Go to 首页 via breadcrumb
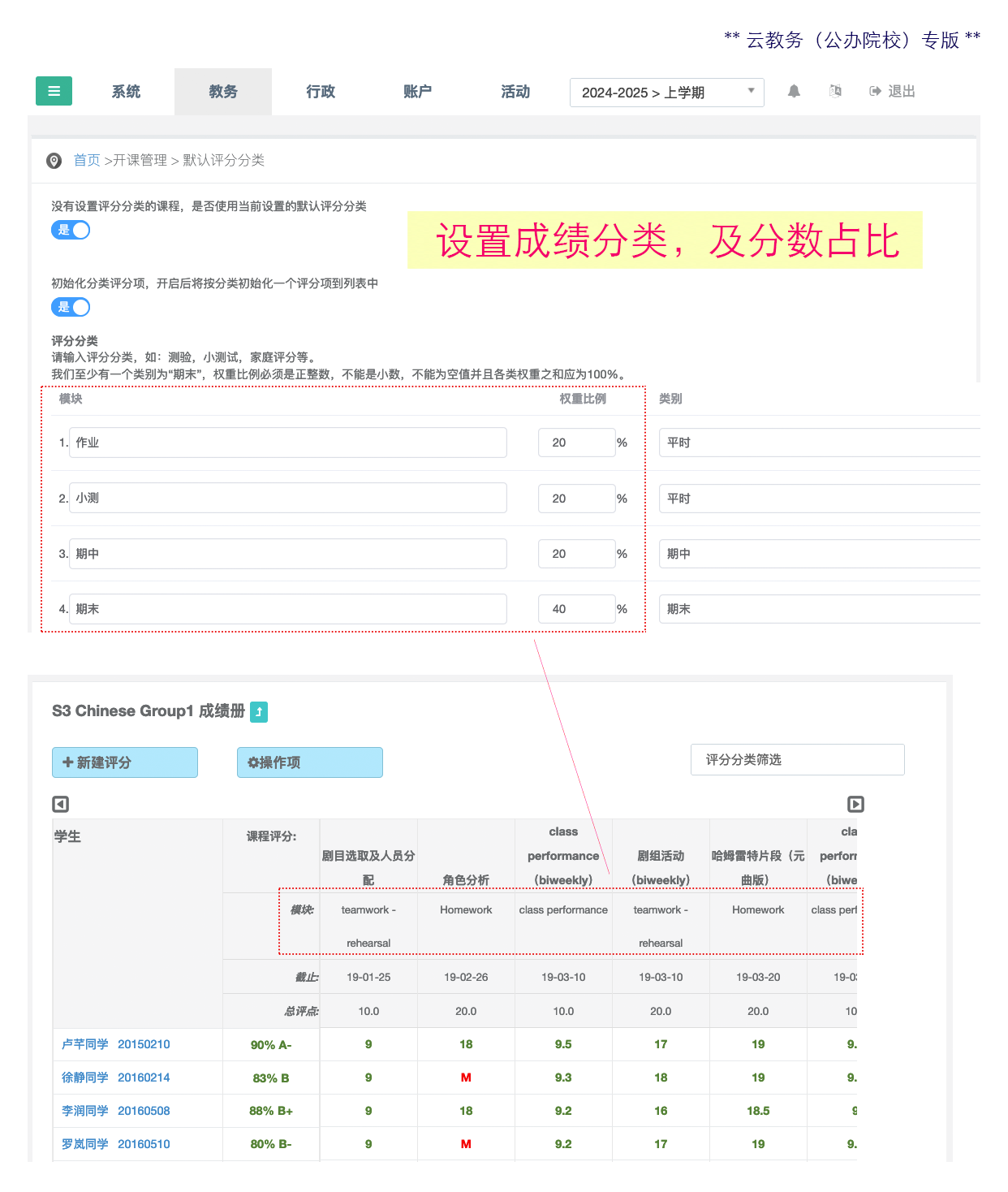 click(x=87, y=160)
